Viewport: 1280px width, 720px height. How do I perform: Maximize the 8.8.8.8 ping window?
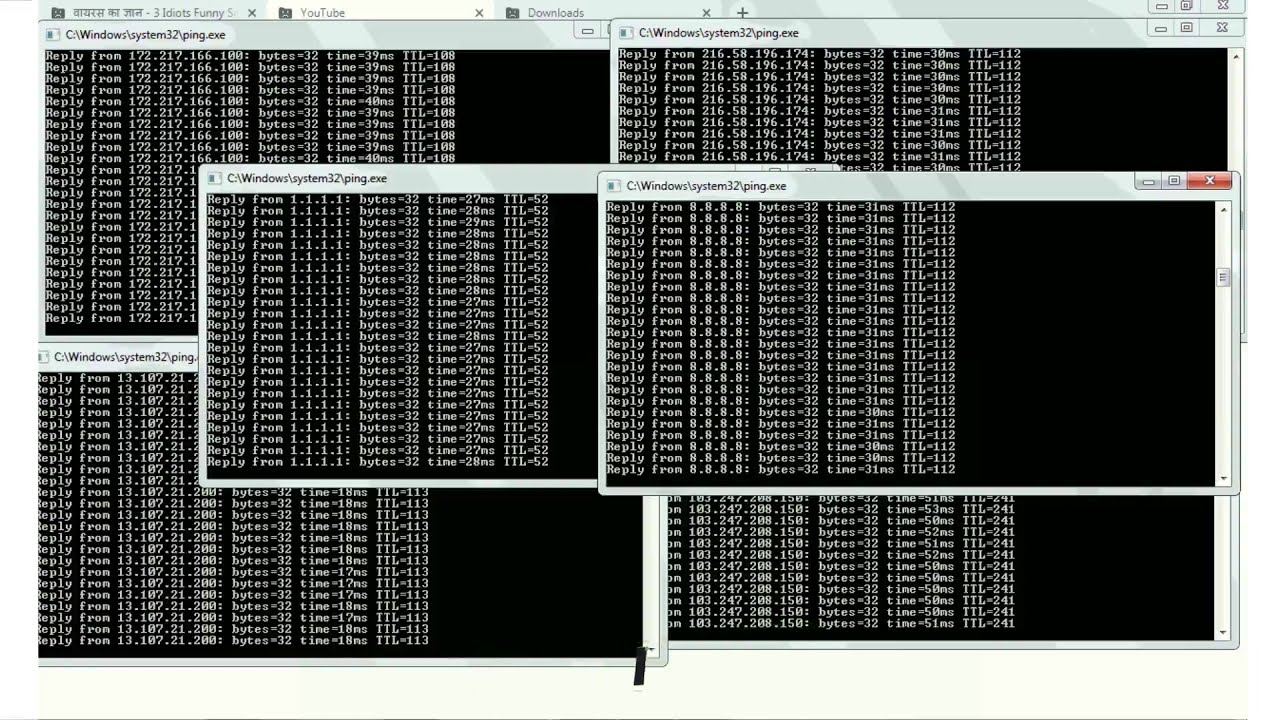(x=1174, y=181)
